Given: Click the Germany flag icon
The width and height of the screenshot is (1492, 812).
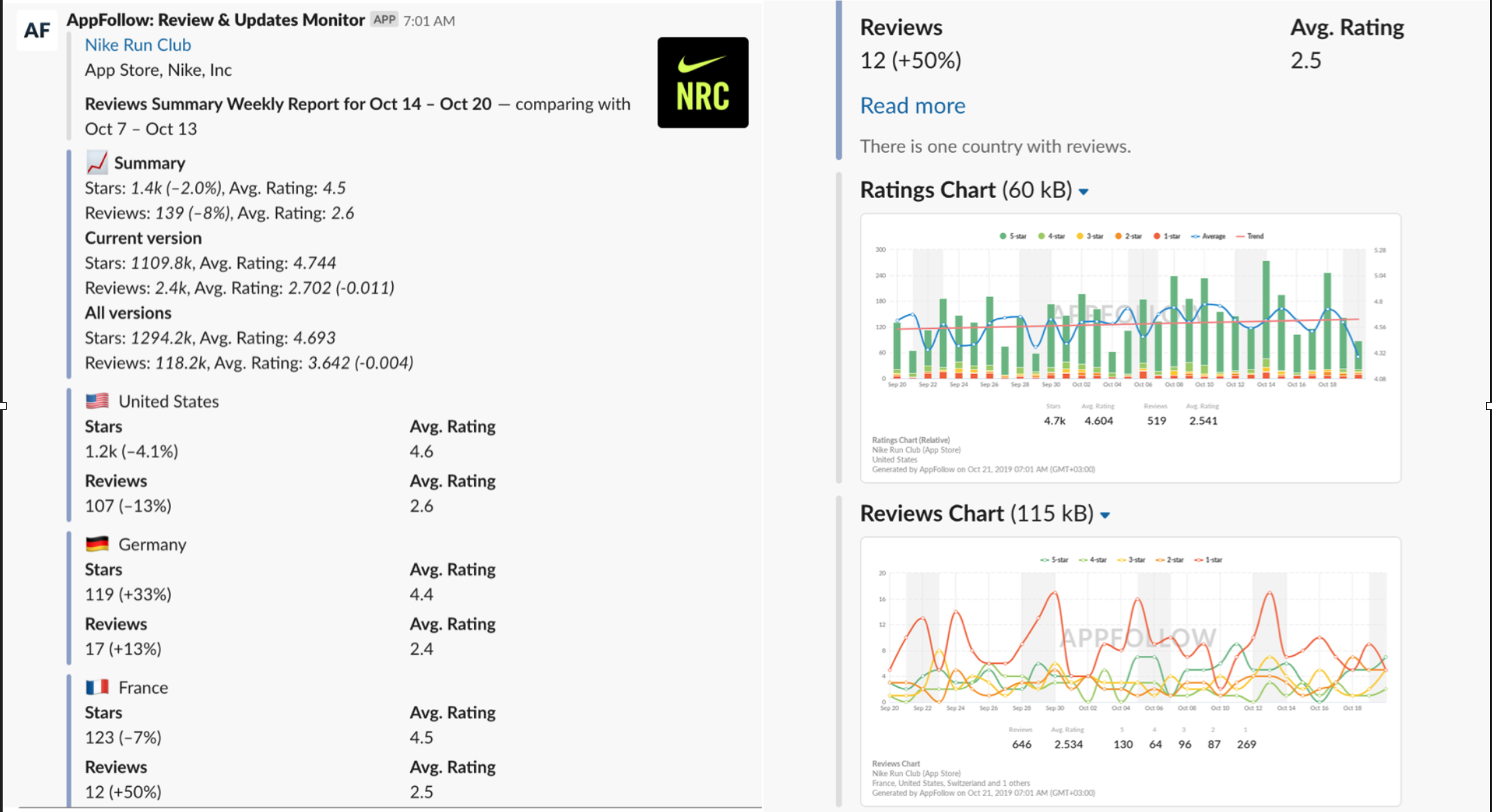Looking at the screenshot, I should click(97, 544).
